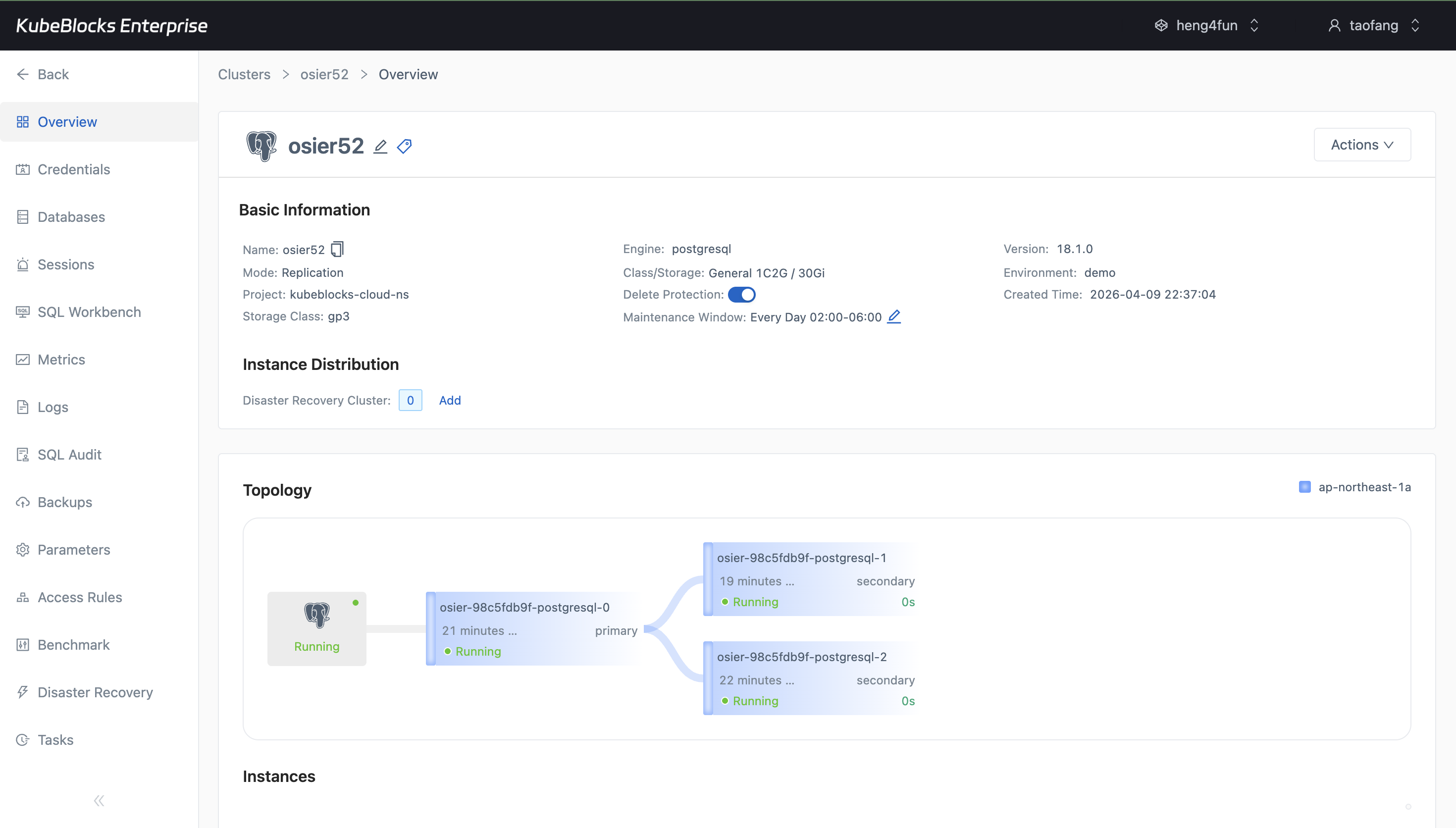Open the heng4fun workspace switcher

1207,25
